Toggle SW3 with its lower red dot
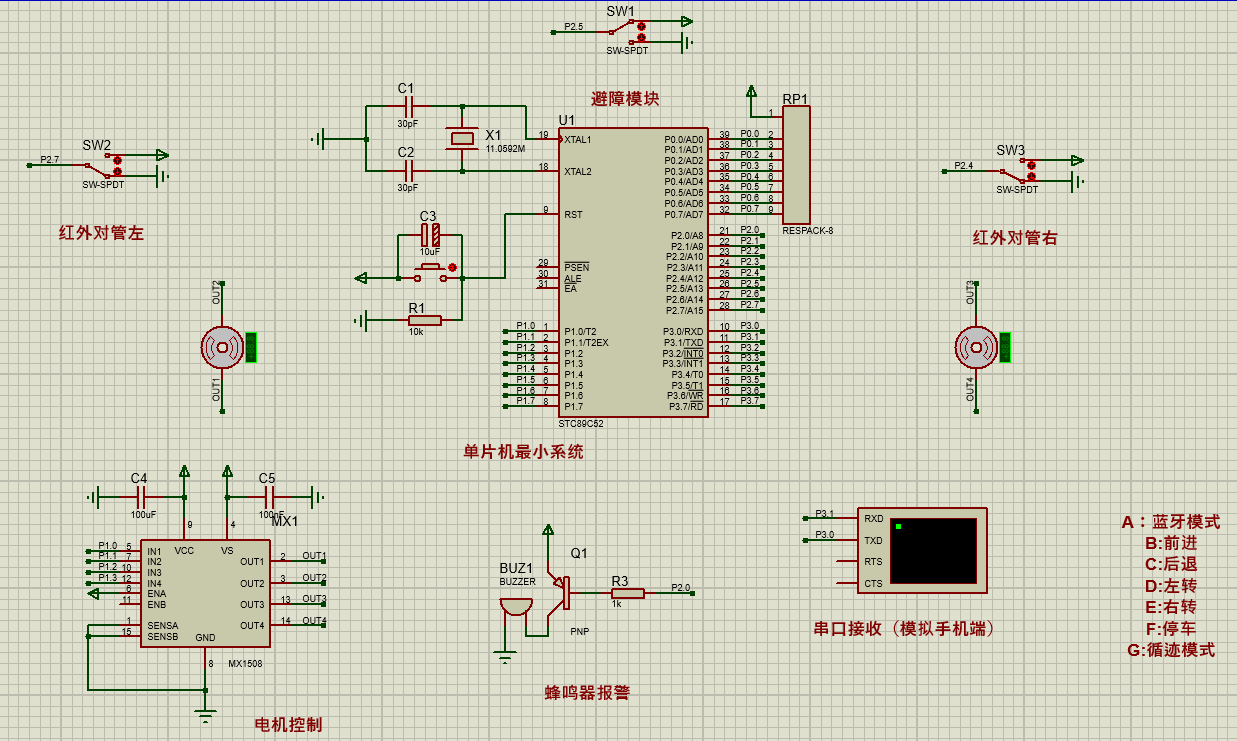1237x741 pixels. pyautogui.click(x=1032, y=177)
